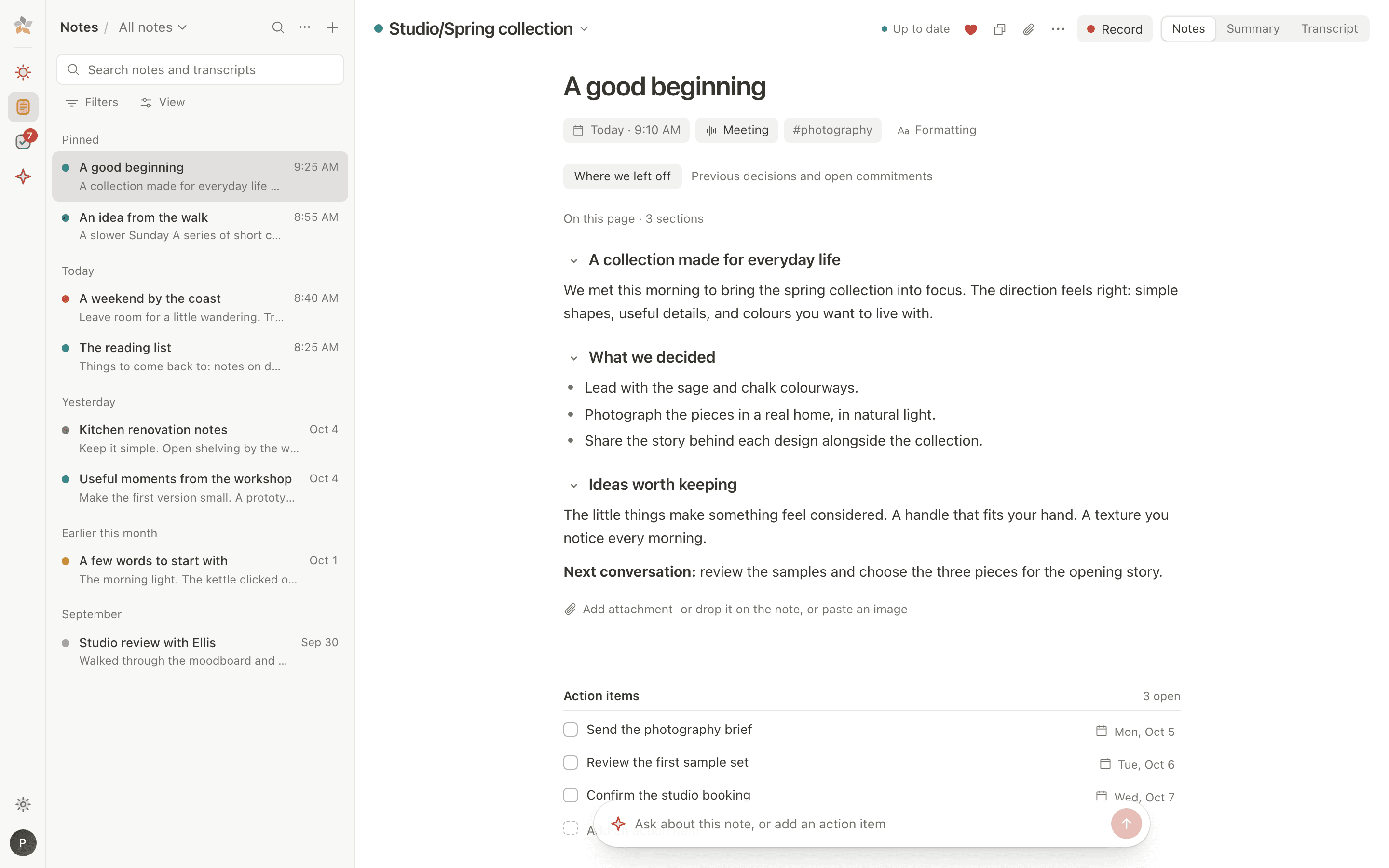
Task: Collapse the What we decided section
Action: (573, 358)
